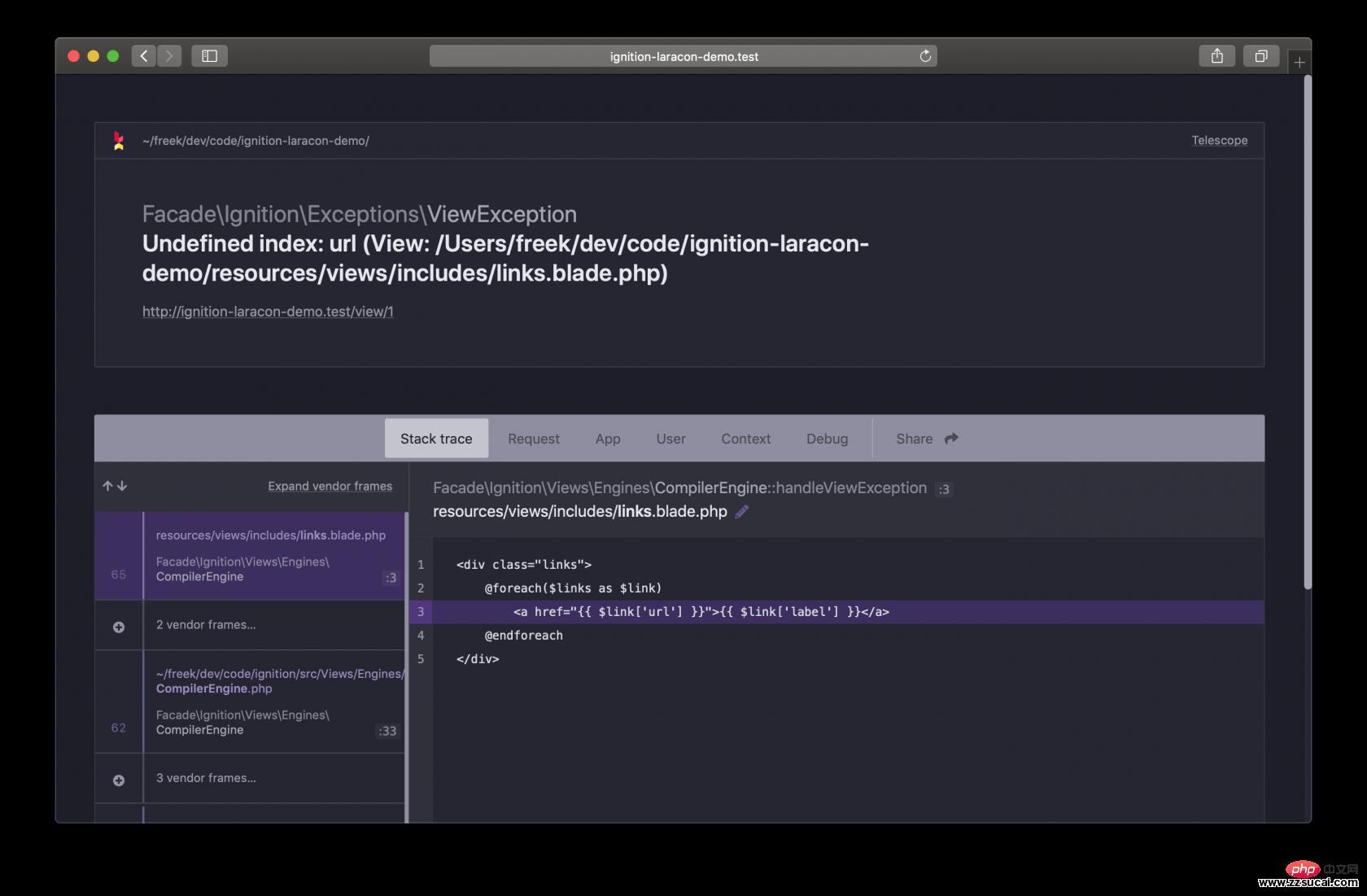
Task: Switch to the User tab
Action: point(671,439)
